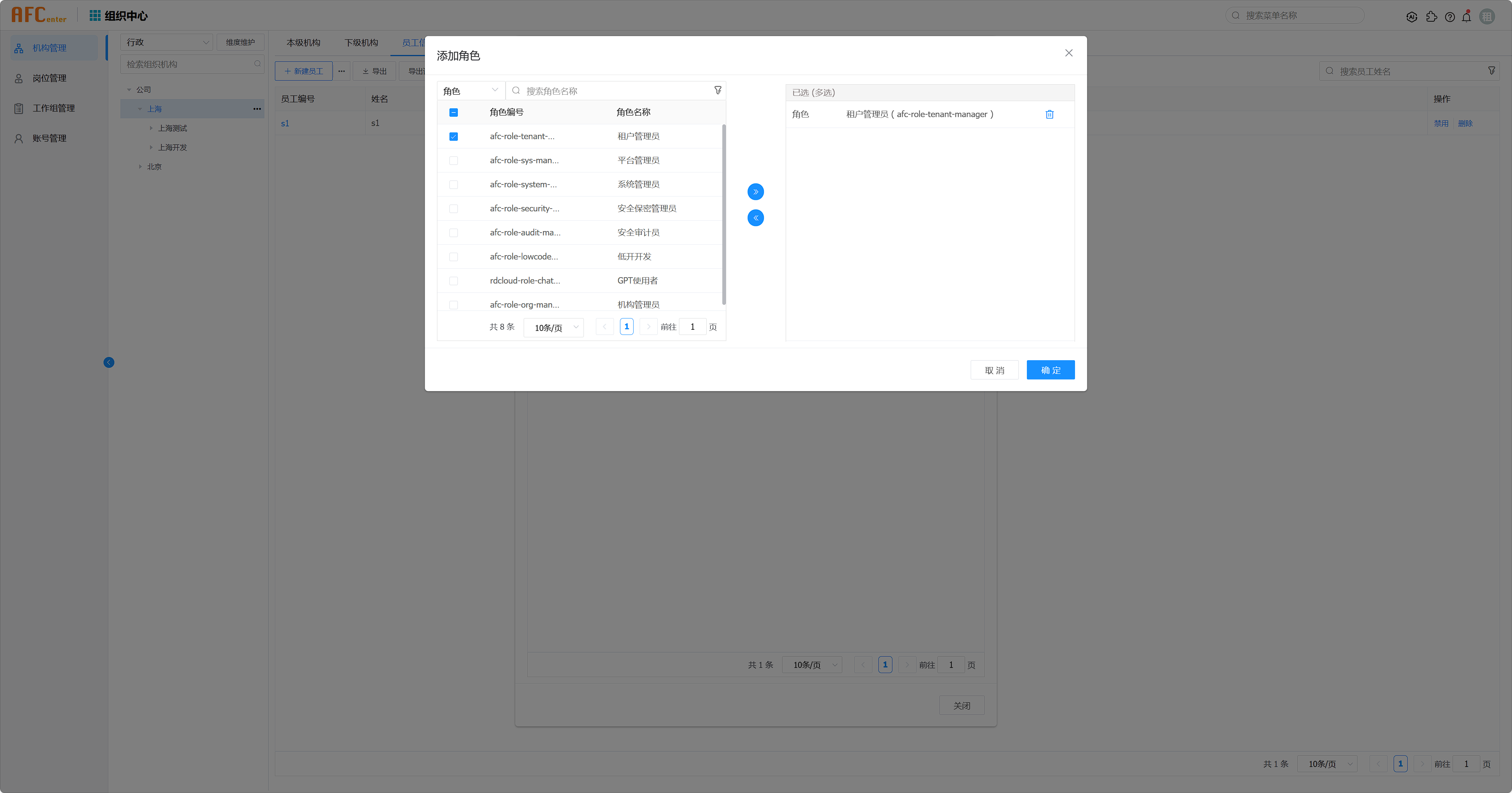Click the move-left double arrow button
1512x793 pixels.
[x=756, y=218]
